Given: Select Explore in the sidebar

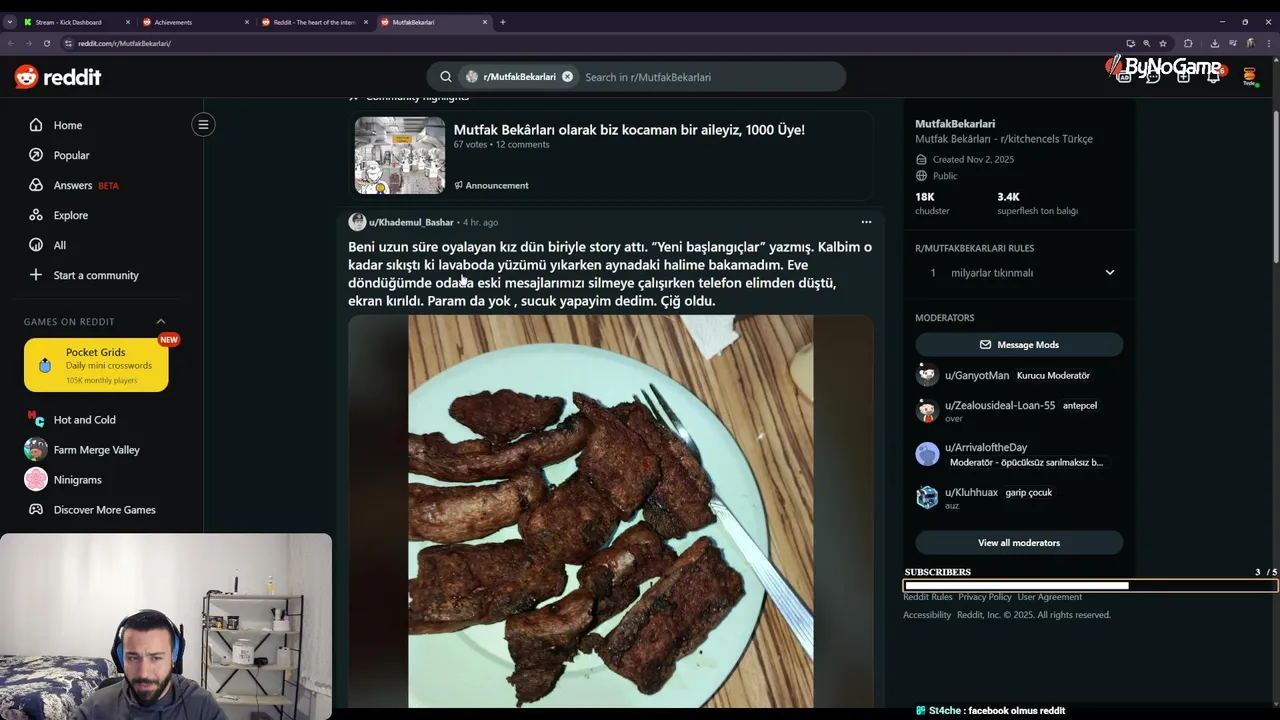Looking at the screenshot, I should pos(71,215).
